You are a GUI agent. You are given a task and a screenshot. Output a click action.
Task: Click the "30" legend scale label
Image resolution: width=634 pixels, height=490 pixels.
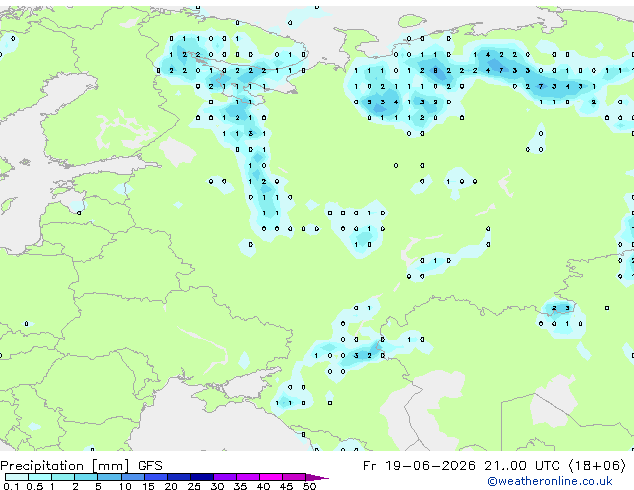point(218,486)
